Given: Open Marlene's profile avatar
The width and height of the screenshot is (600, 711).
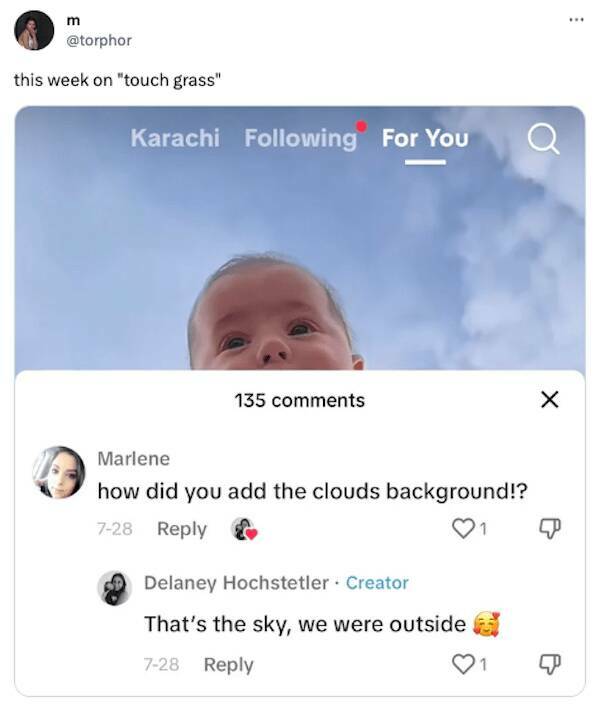Looking at the screenshot, I should (x=59, y=472).
